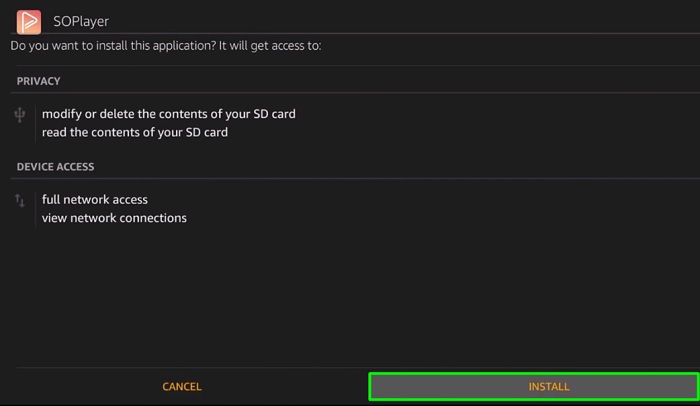The width and height of the screenshot is (700, 406).
Task: Click the divider line under PRIVACY heading
Action: pos(355,93)
